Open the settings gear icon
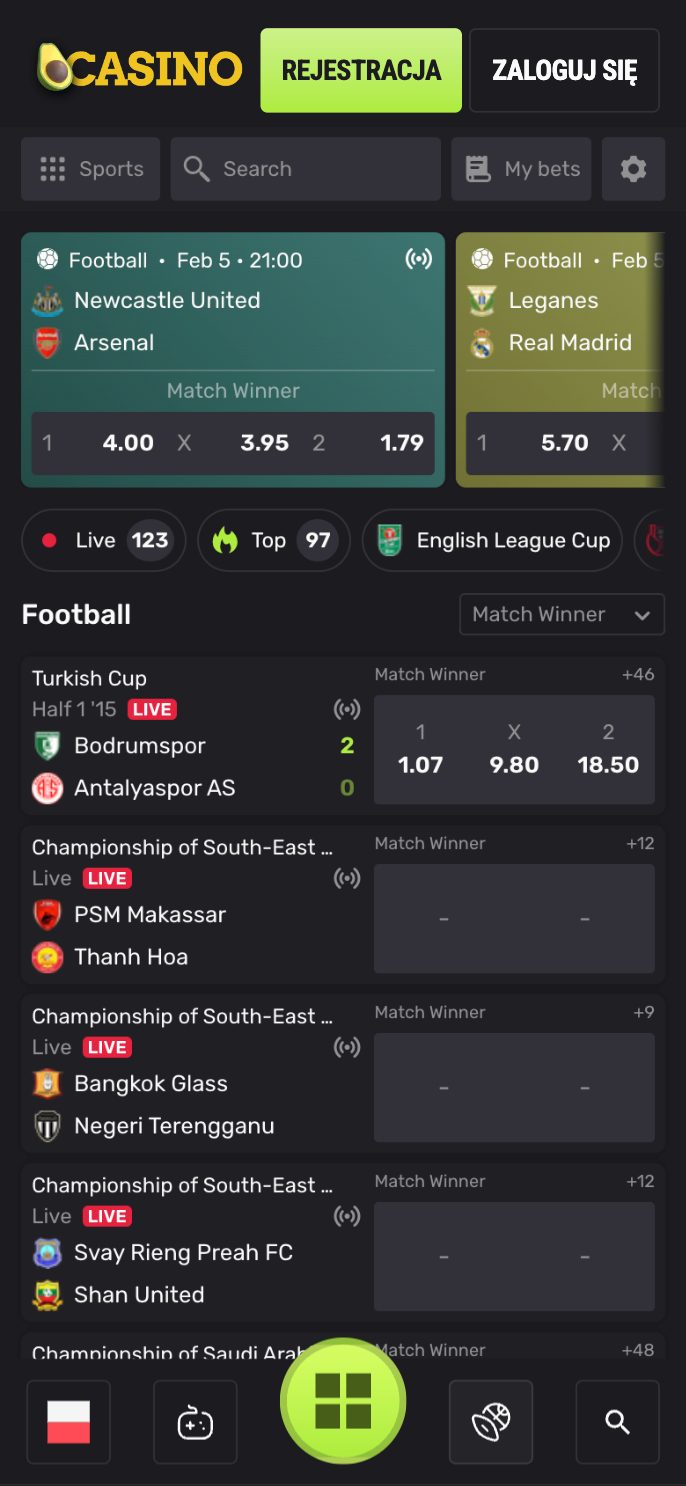 633,169
